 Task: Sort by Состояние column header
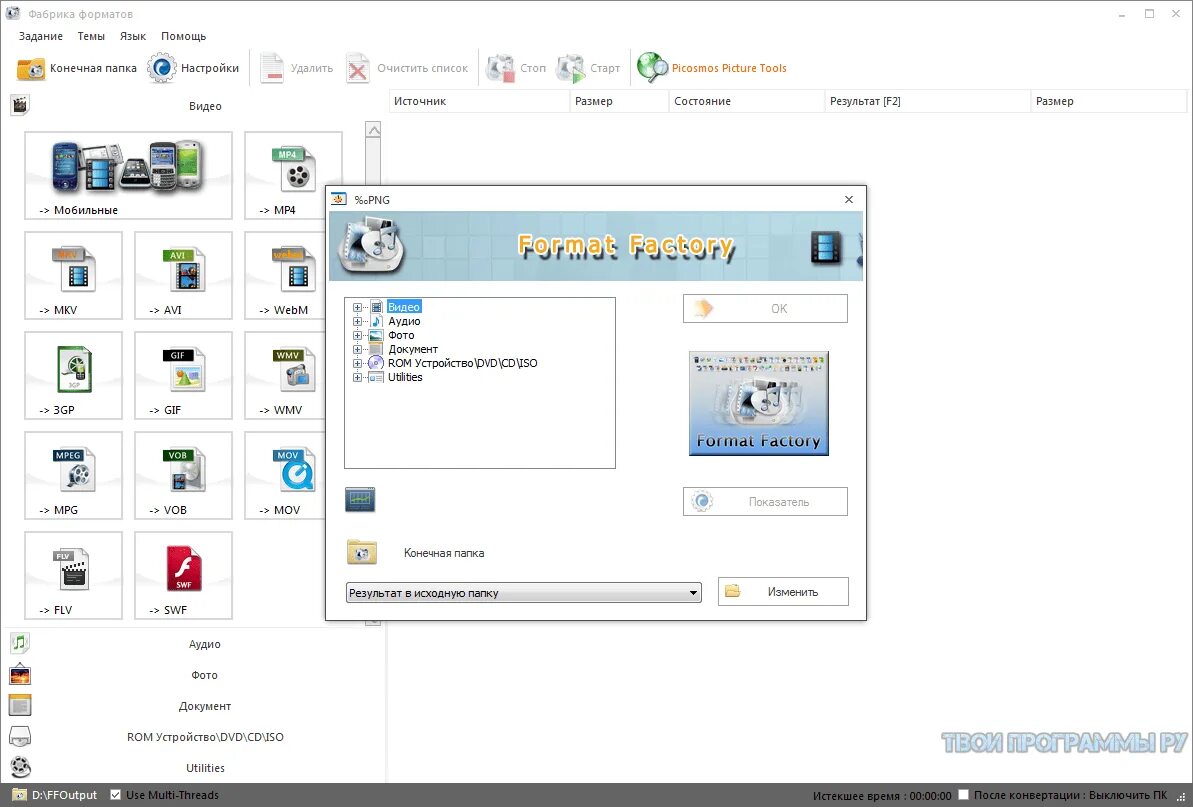(746, 101)
